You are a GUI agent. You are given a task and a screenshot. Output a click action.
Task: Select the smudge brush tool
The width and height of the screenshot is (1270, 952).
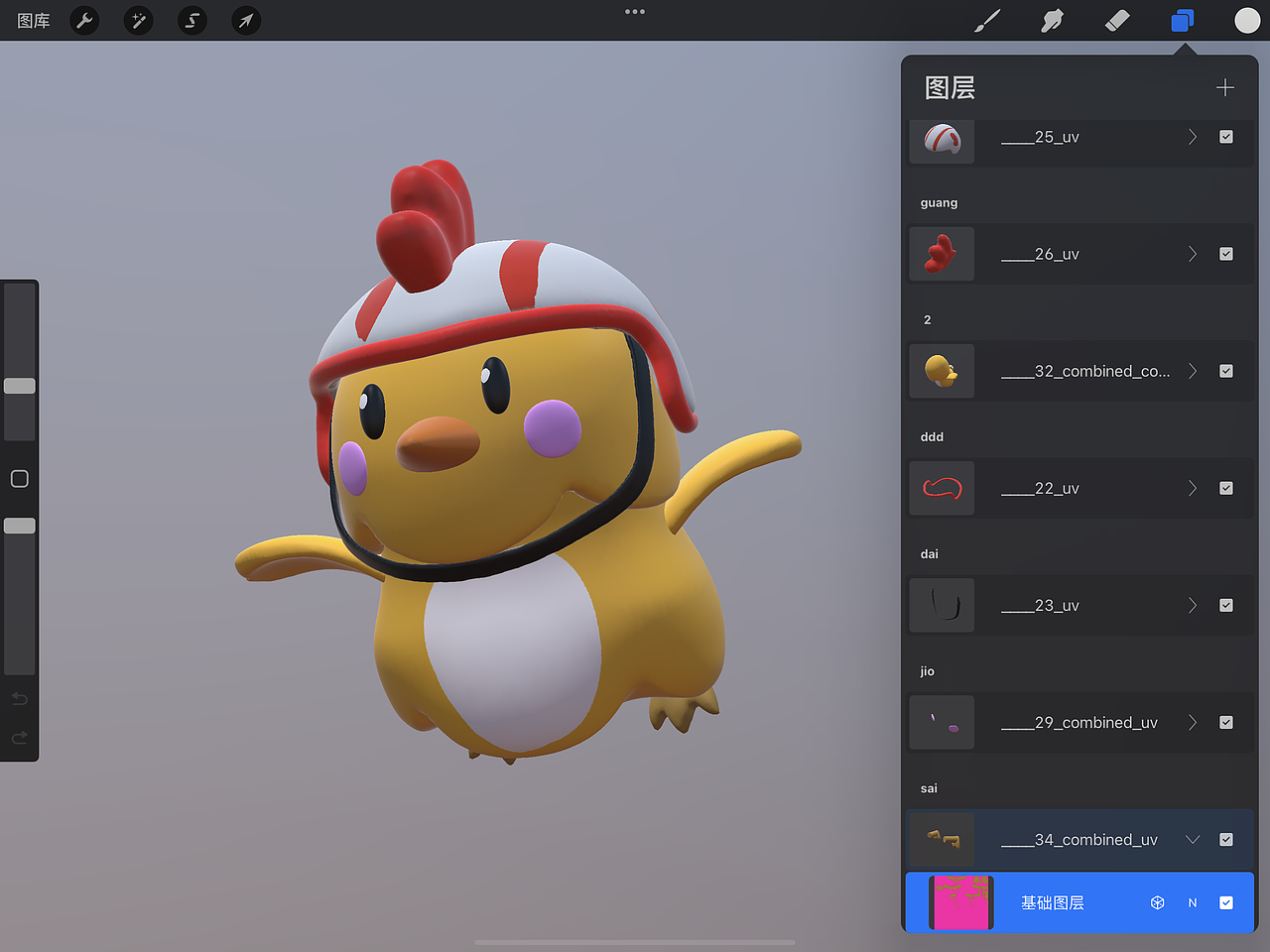coord(1052,20)
